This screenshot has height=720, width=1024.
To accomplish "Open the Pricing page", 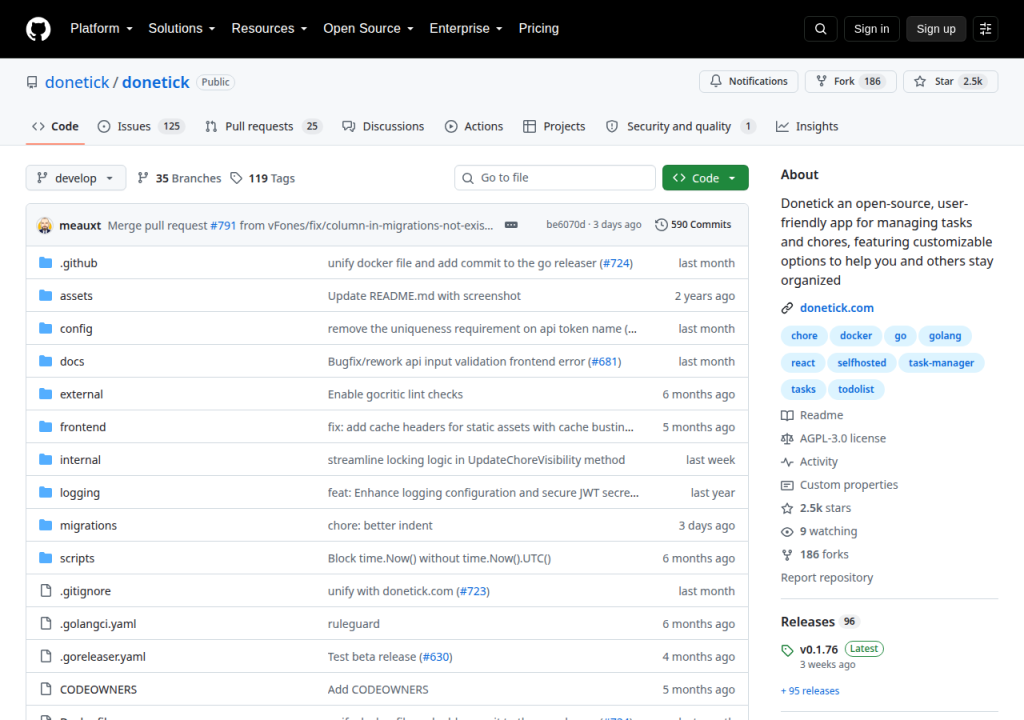I will pos(539,29).
